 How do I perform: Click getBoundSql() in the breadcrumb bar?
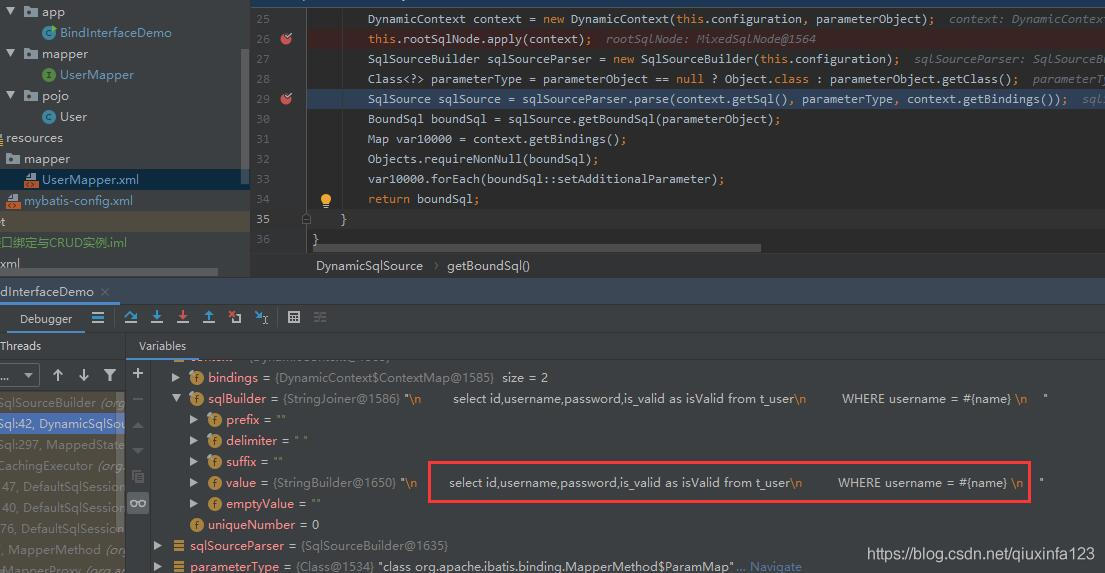488,266
